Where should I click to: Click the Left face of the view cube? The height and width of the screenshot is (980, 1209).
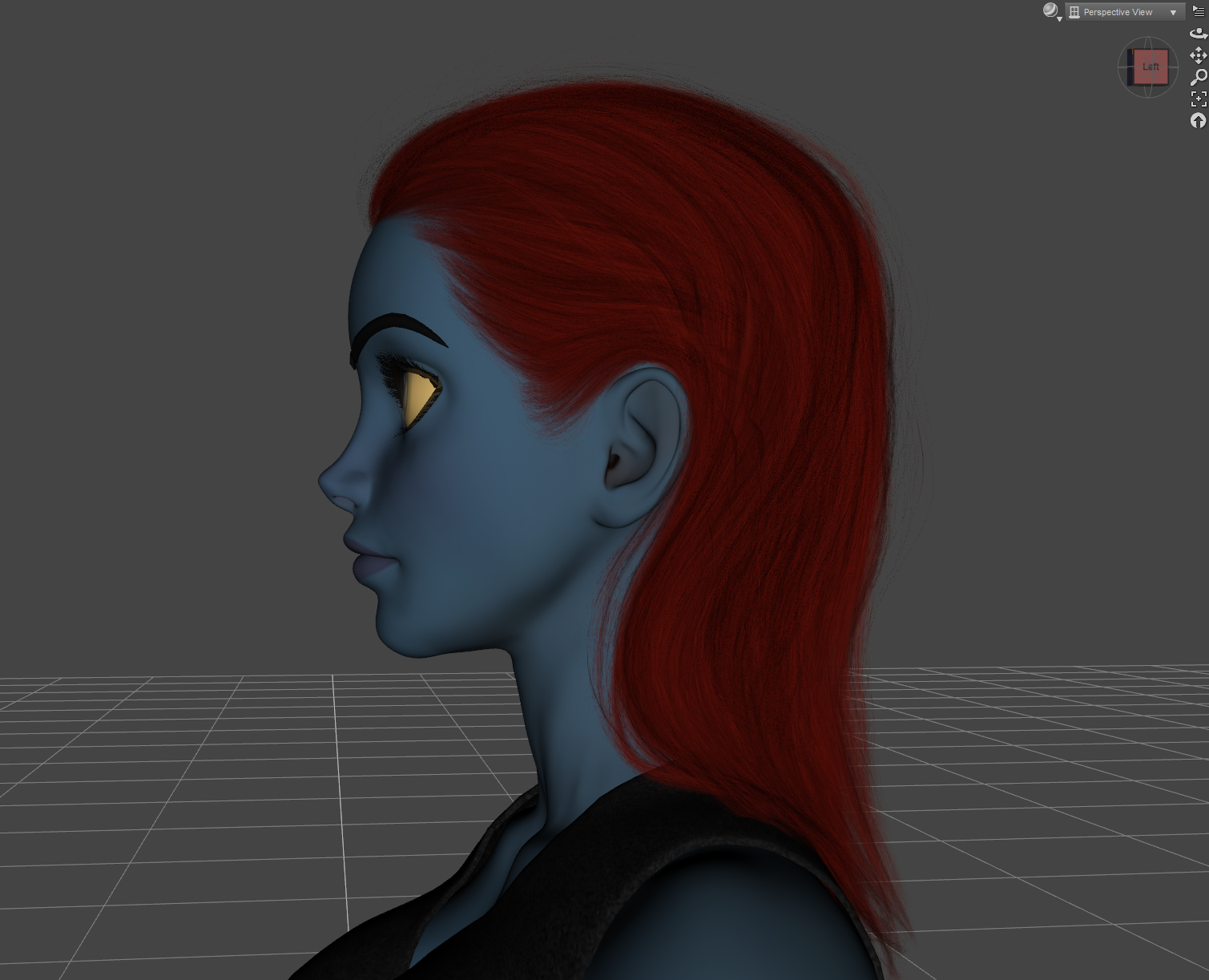coord(1151,67)
